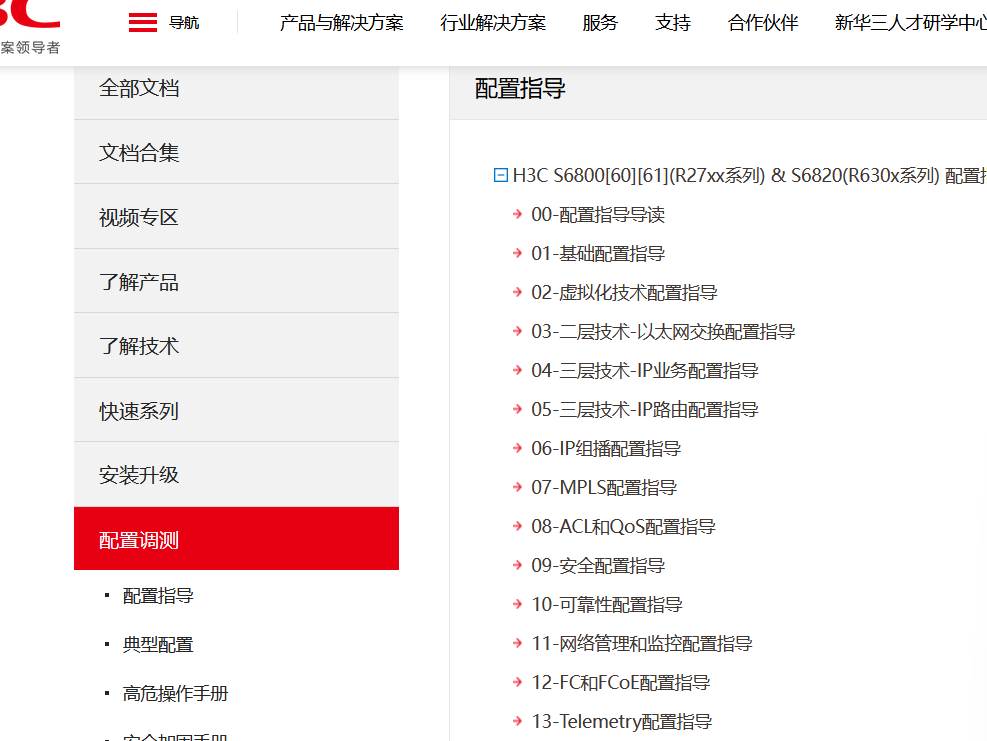Image resolution: width=987 pixels, height=741 pixels.
Task: Open 05-三层技术-IP路由配置指导
Action: (x=645, y=410)
